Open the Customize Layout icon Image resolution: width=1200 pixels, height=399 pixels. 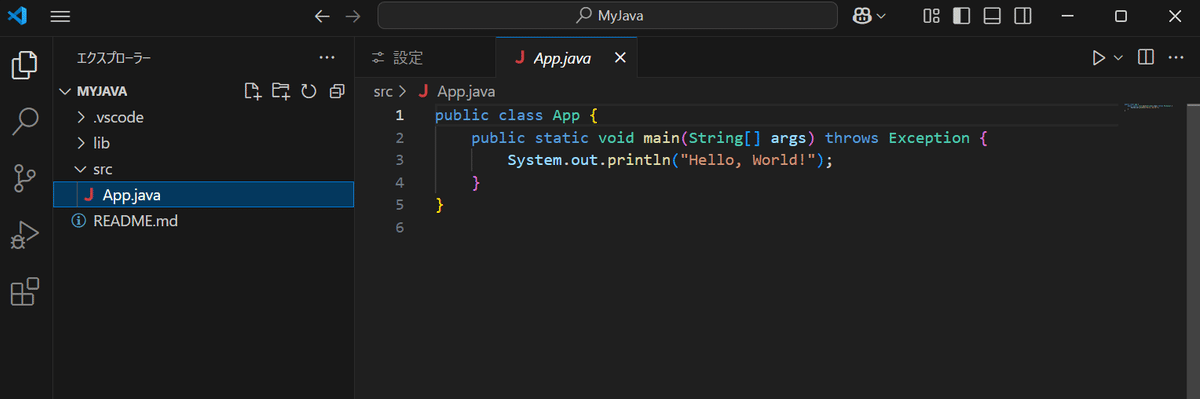click(x=932, y=16)
